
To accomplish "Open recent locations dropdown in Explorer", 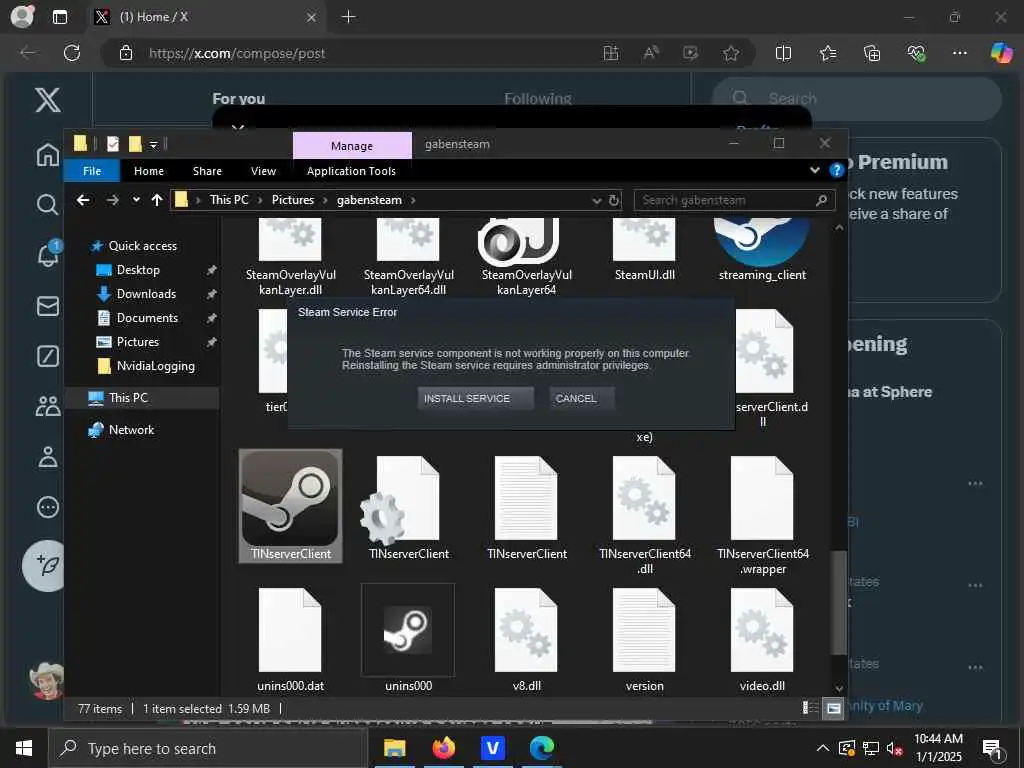I will 136,200.
